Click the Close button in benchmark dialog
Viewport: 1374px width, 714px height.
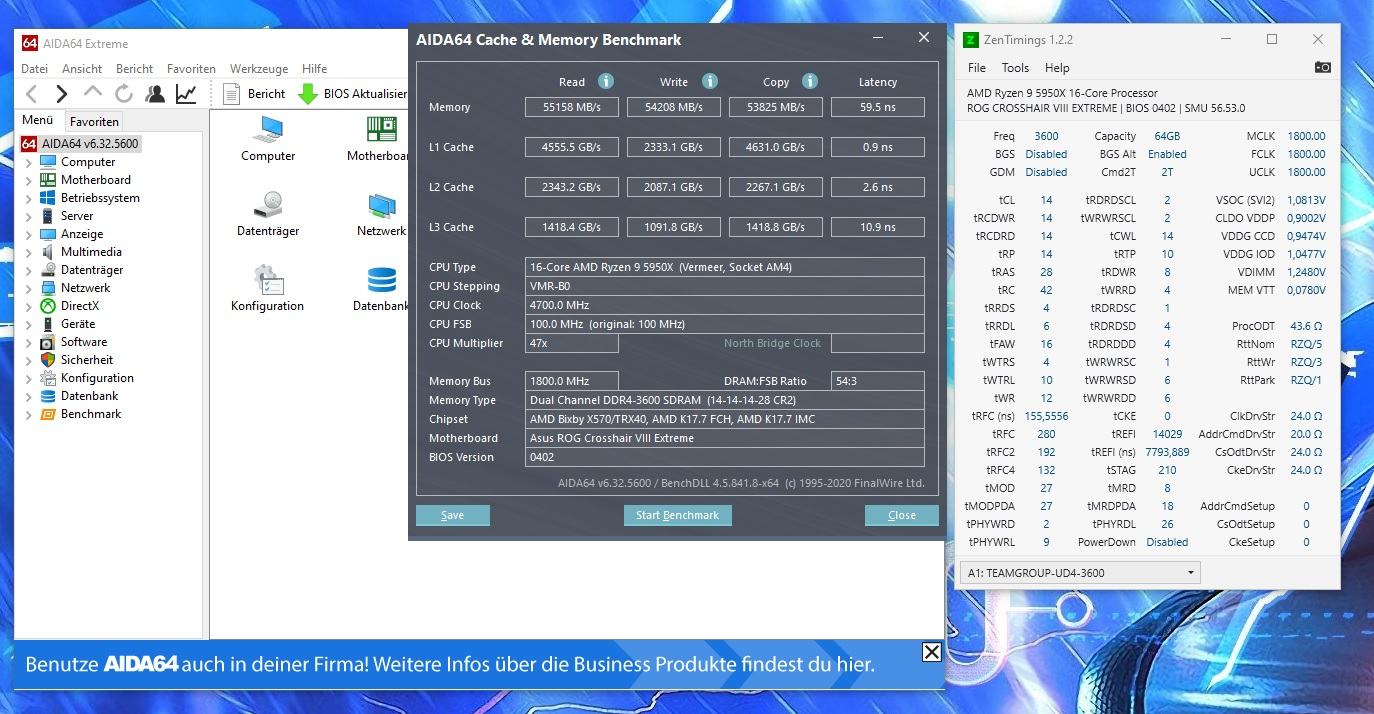click(902, 515)
